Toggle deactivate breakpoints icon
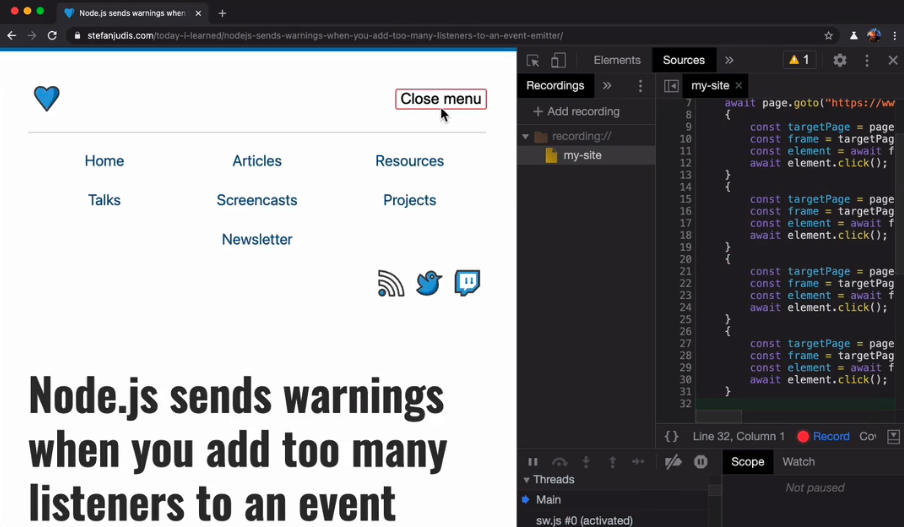This screenshot has height=527, width=904. coord(673,462)
